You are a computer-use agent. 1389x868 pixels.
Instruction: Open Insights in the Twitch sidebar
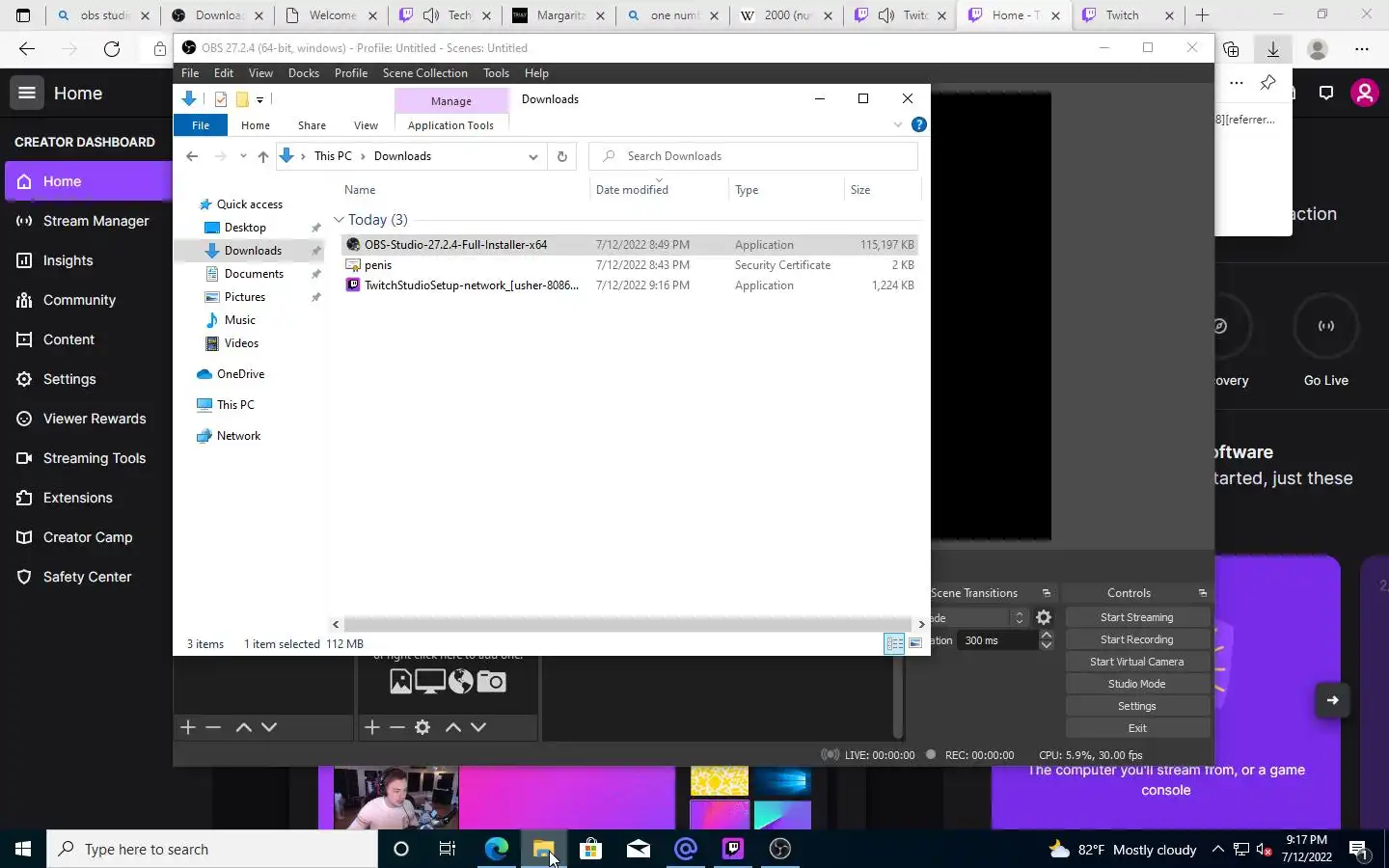[x=68, y=260]
